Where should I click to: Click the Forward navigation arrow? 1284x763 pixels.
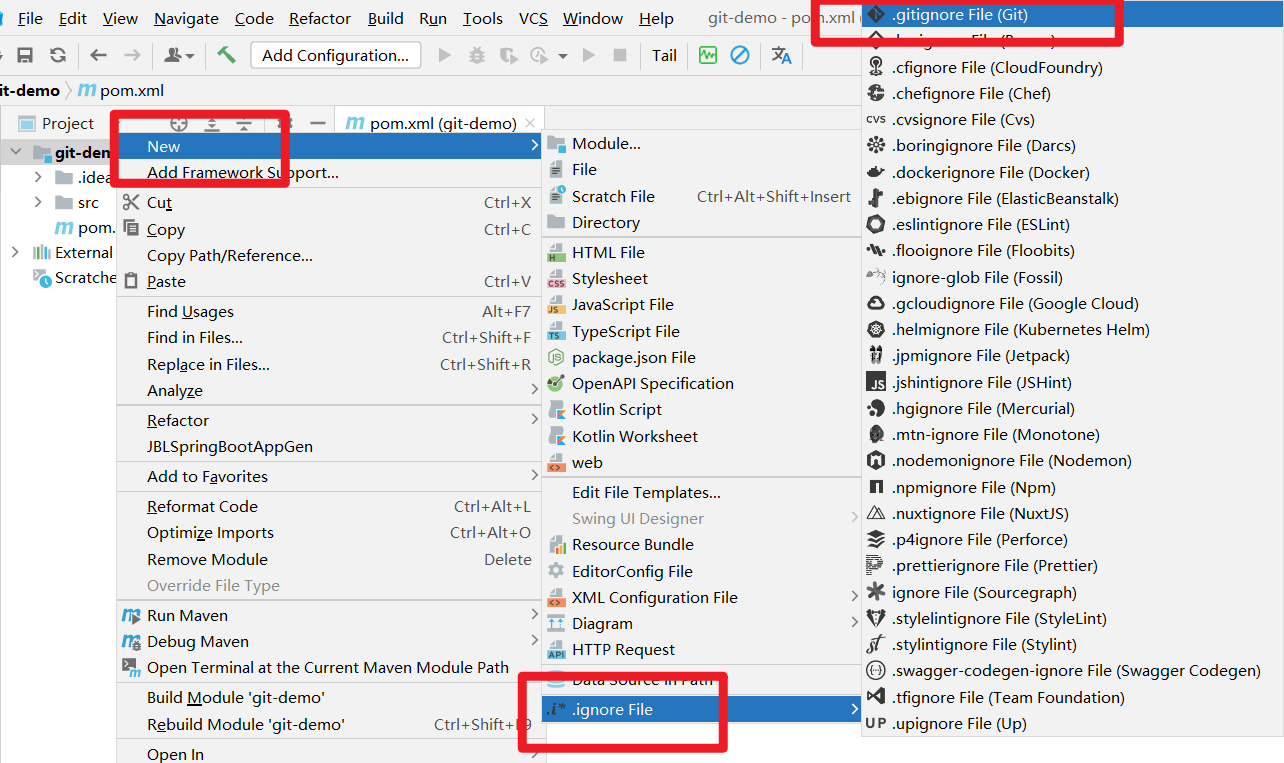click(132, 56)
